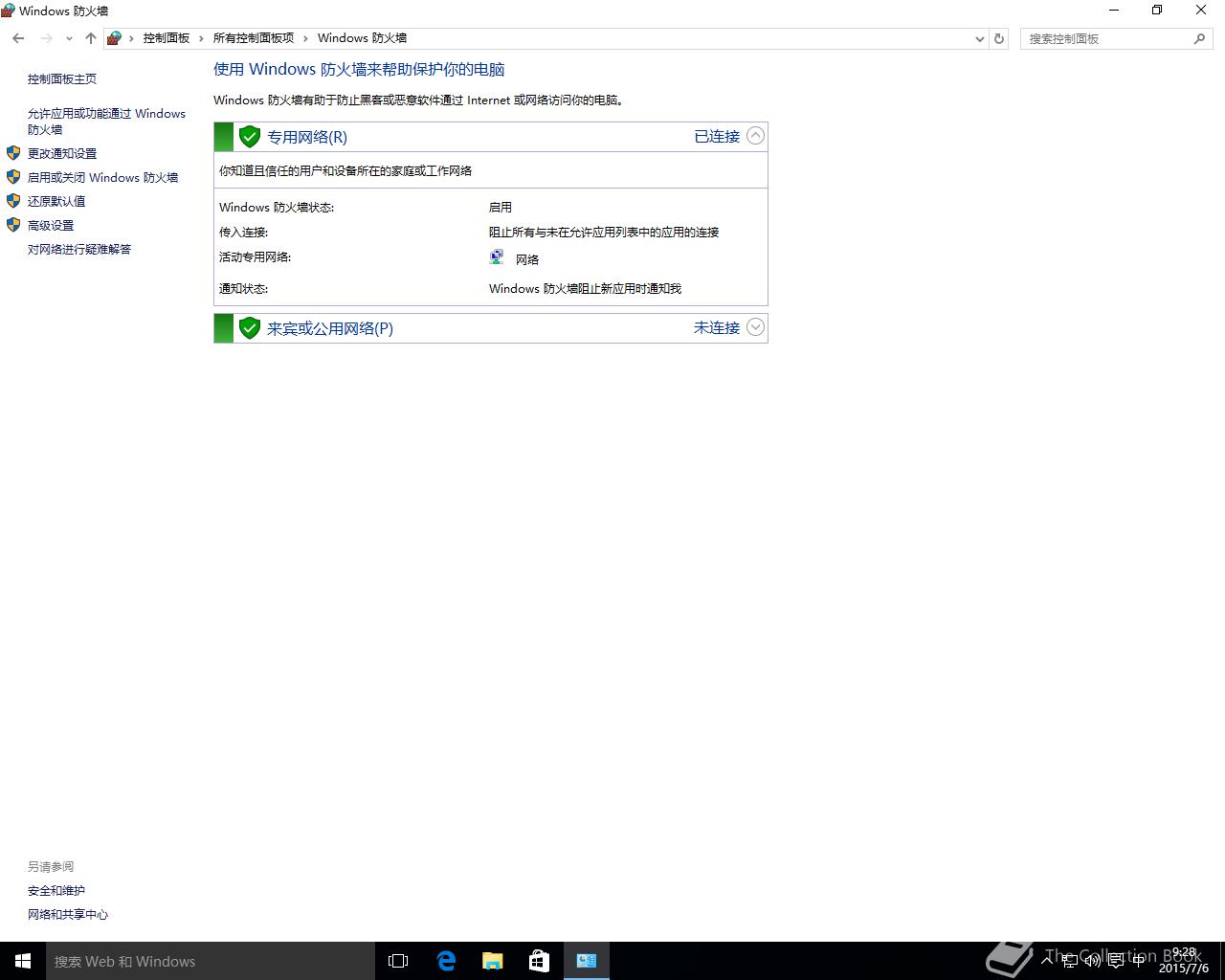Click the 搜索 Web 和 Windows taskbar box

pyautogui.click(x=211, y=961)
